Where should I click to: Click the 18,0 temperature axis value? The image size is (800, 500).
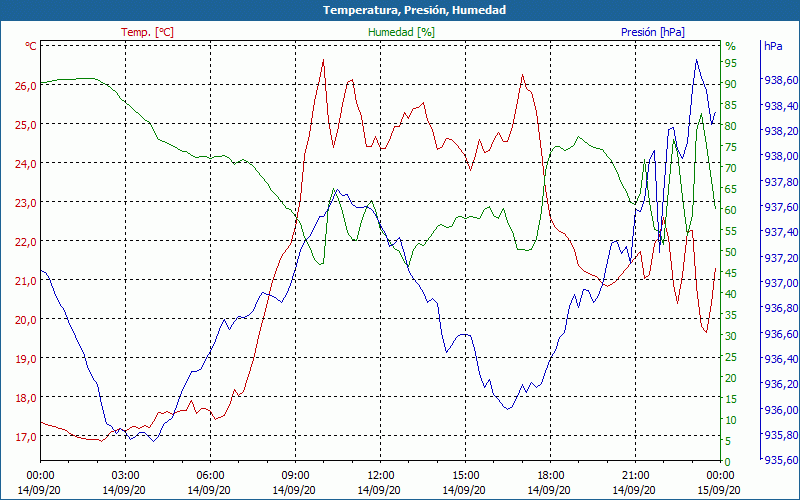[x=26, y=398]
